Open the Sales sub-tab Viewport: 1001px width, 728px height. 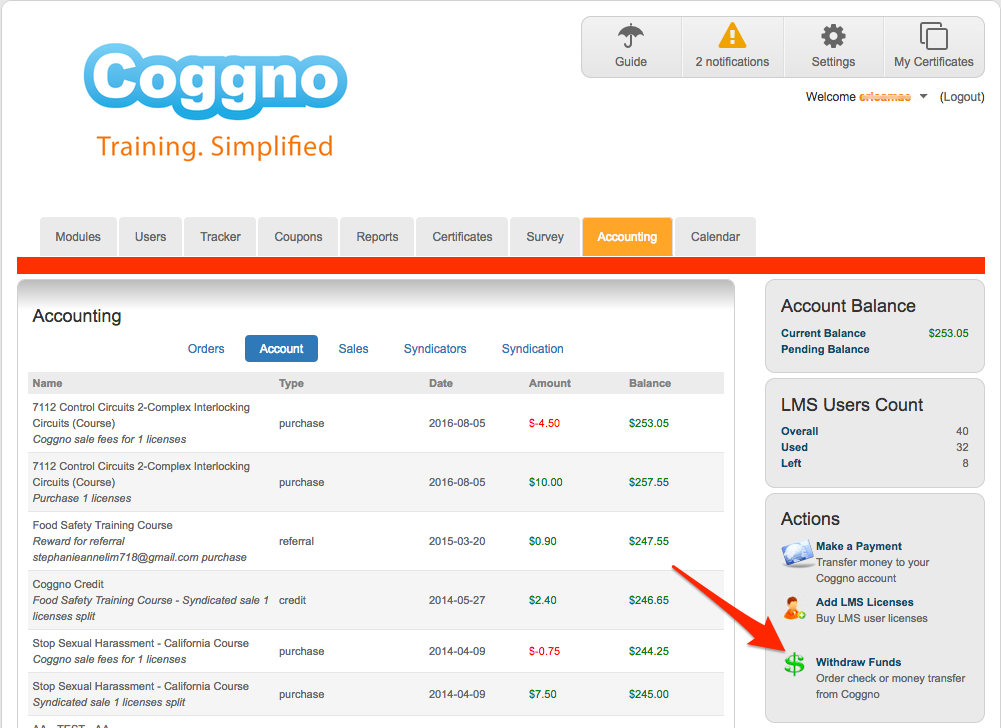point(353,349)
